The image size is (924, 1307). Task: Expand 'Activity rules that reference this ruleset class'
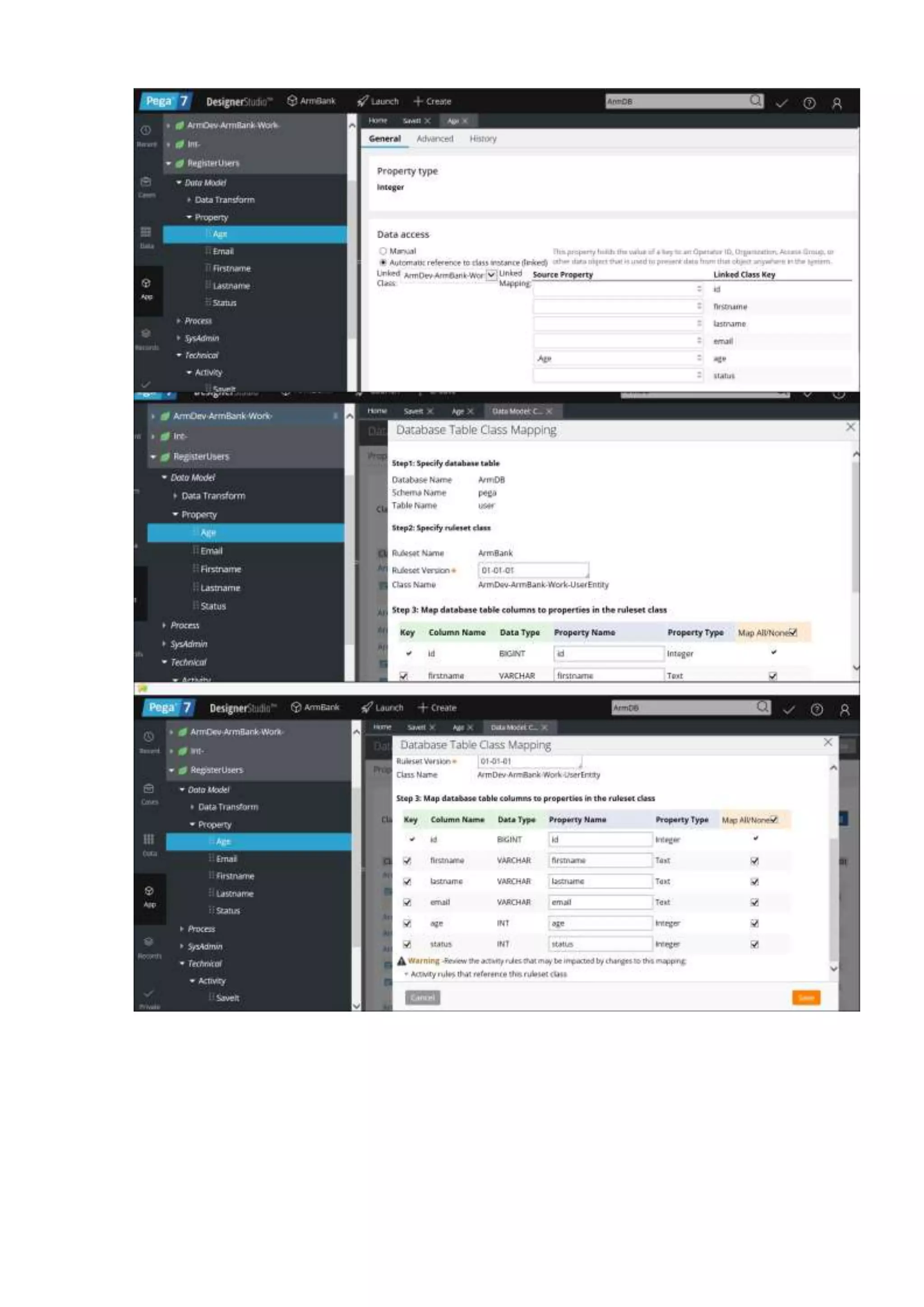pos(406,974)
